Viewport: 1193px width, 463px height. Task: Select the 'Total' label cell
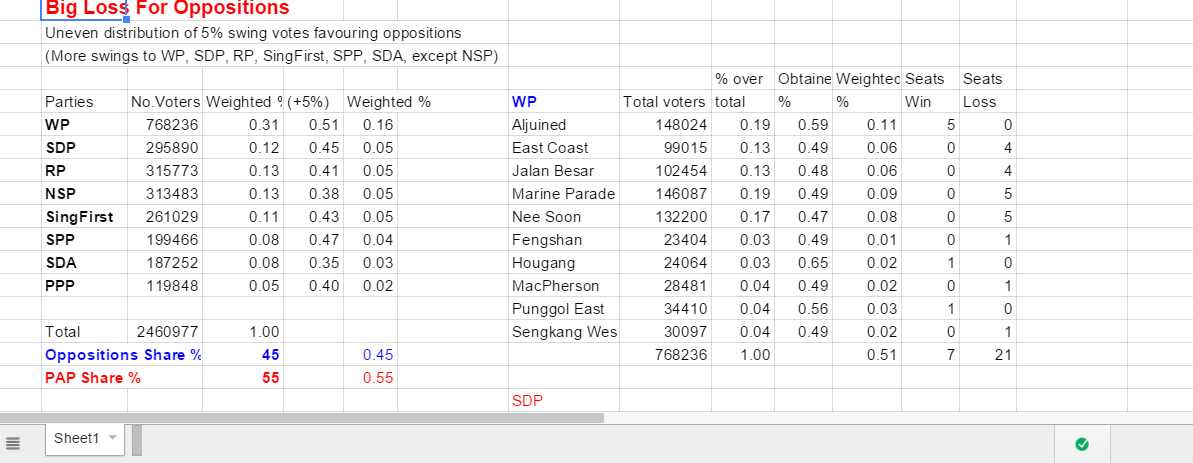pos(84,331)
